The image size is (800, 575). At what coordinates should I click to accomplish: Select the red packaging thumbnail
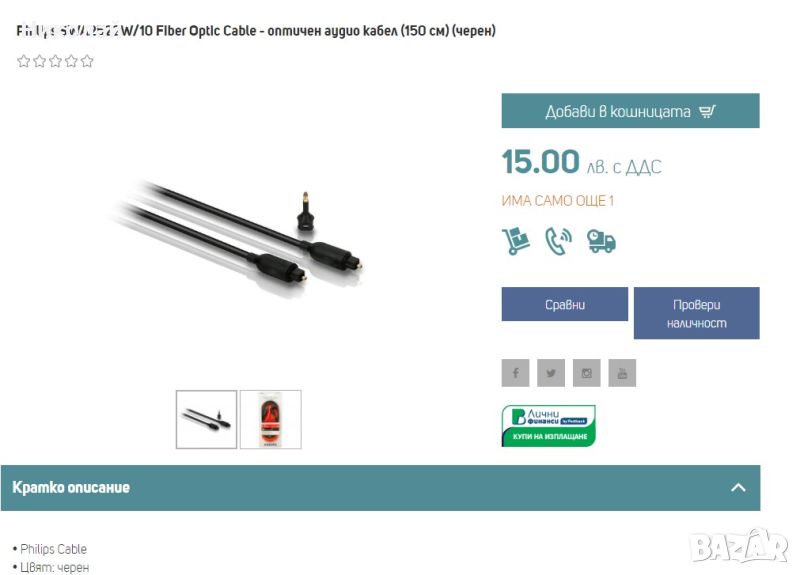pos(271,419)
